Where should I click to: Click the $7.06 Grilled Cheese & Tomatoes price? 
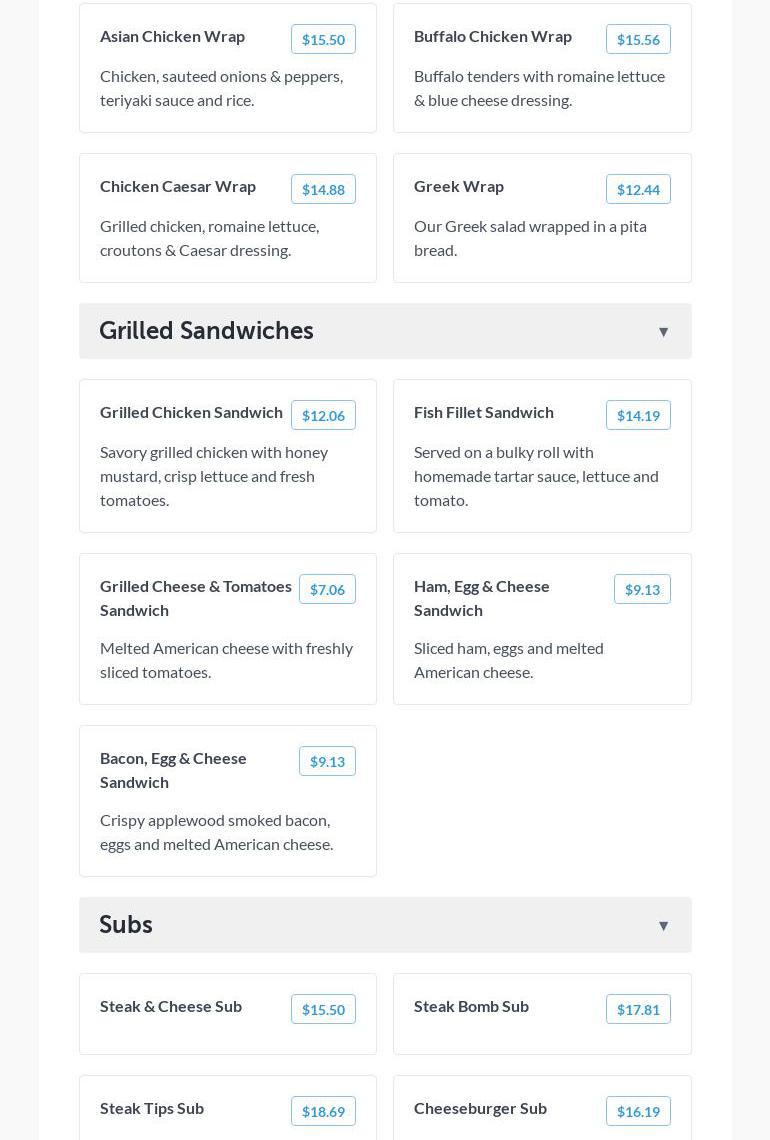(327, 590)
